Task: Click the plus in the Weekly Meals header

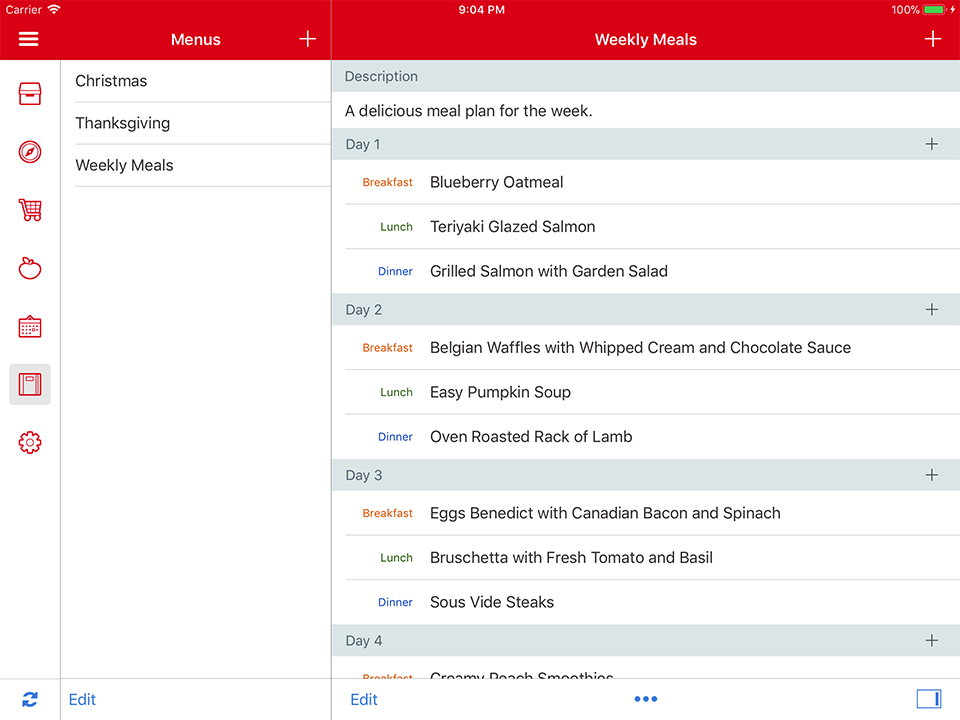Action: [932, 39]
